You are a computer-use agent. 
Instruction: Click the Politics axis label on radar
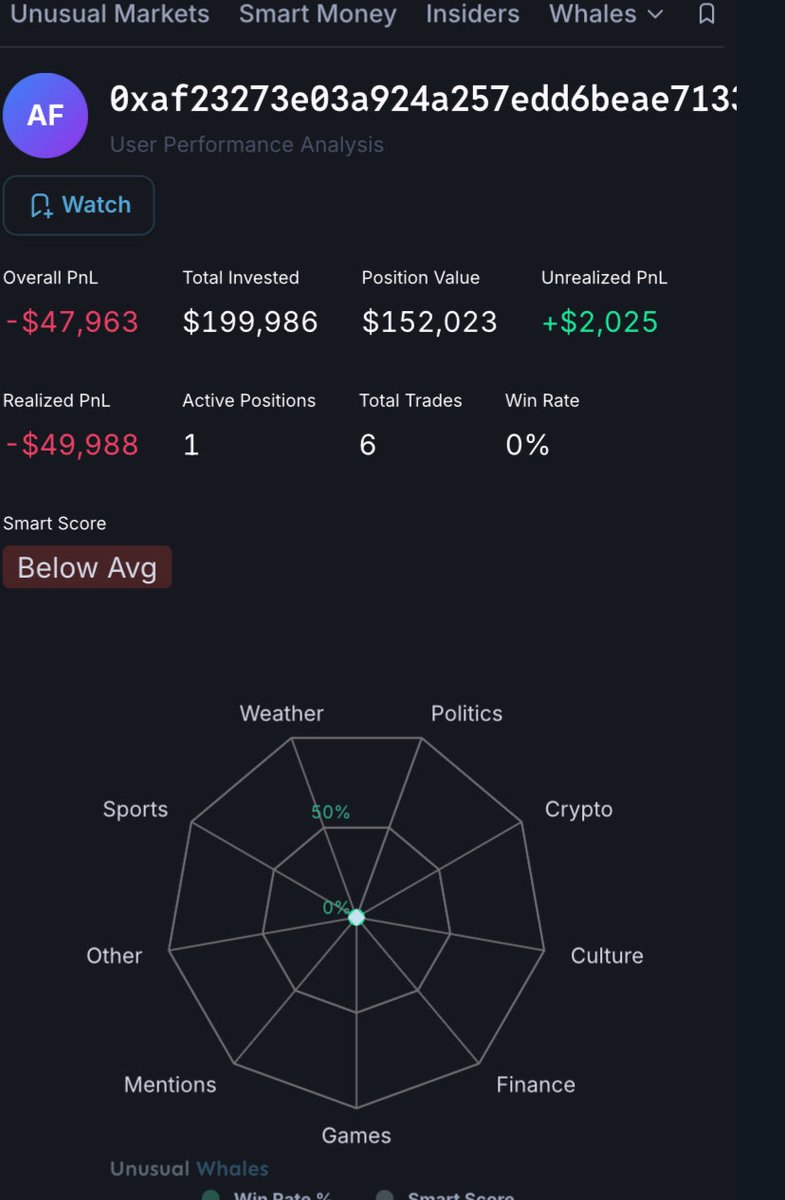click(466, 713)
